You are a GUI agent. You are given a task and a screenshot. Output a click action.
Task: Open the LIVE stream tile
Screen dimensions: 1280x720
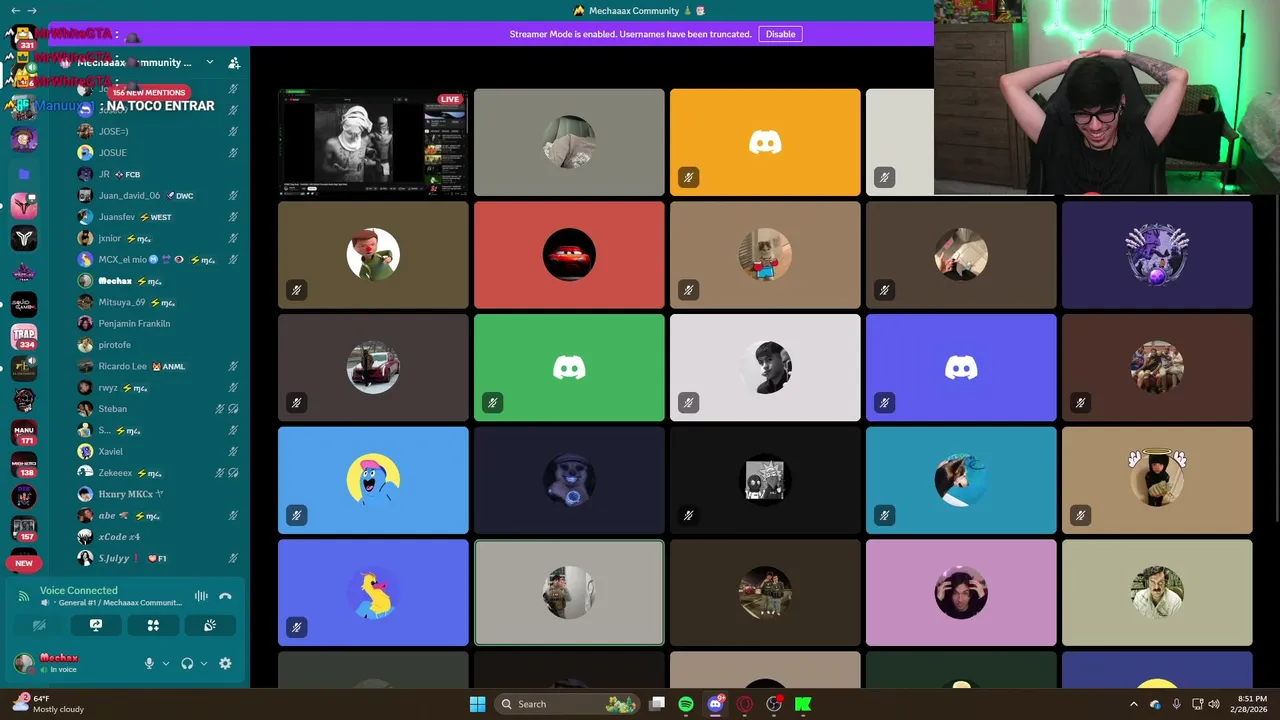click(x=373, y=142)
